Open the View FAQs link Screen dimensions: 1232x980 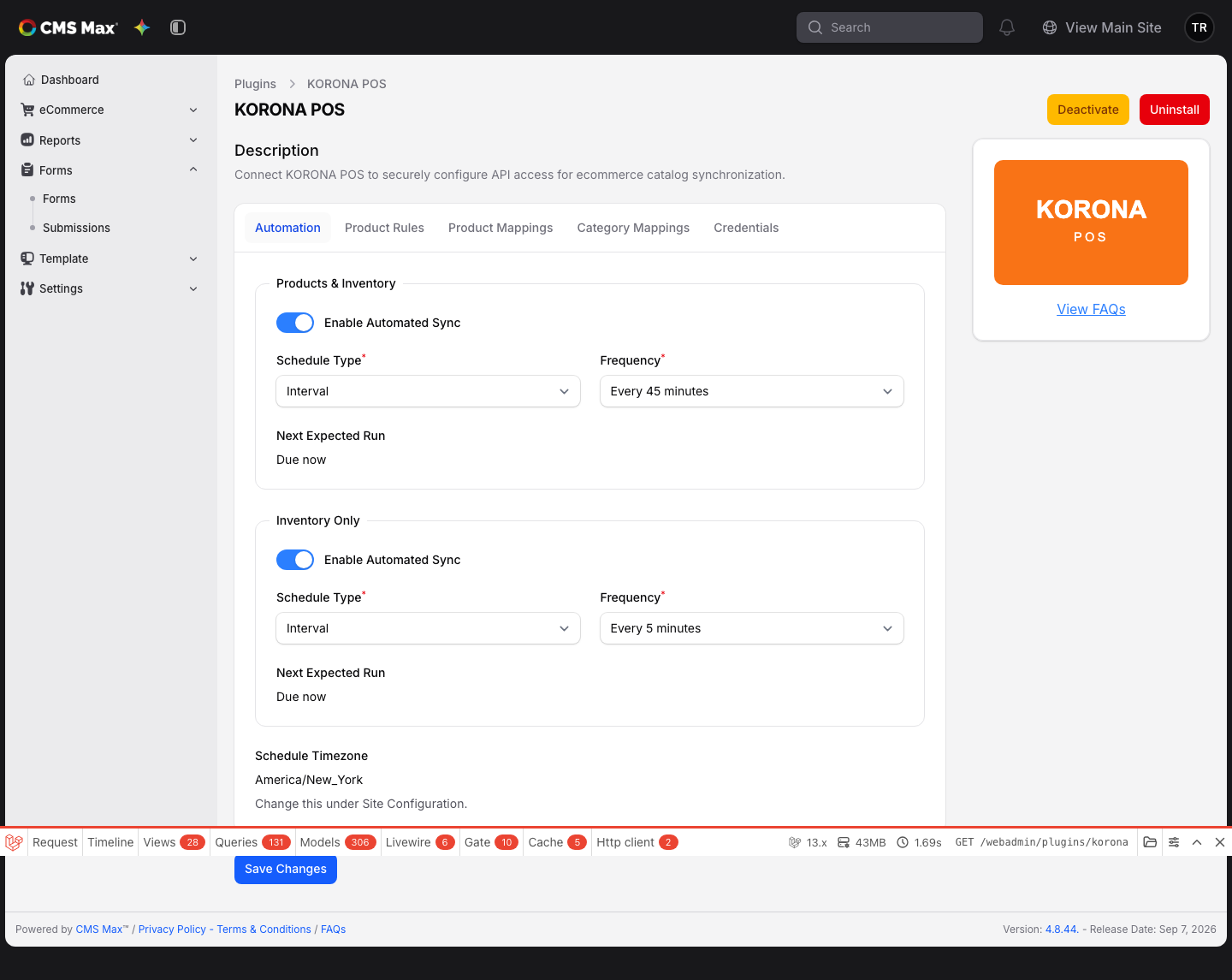coord(1091,309)
